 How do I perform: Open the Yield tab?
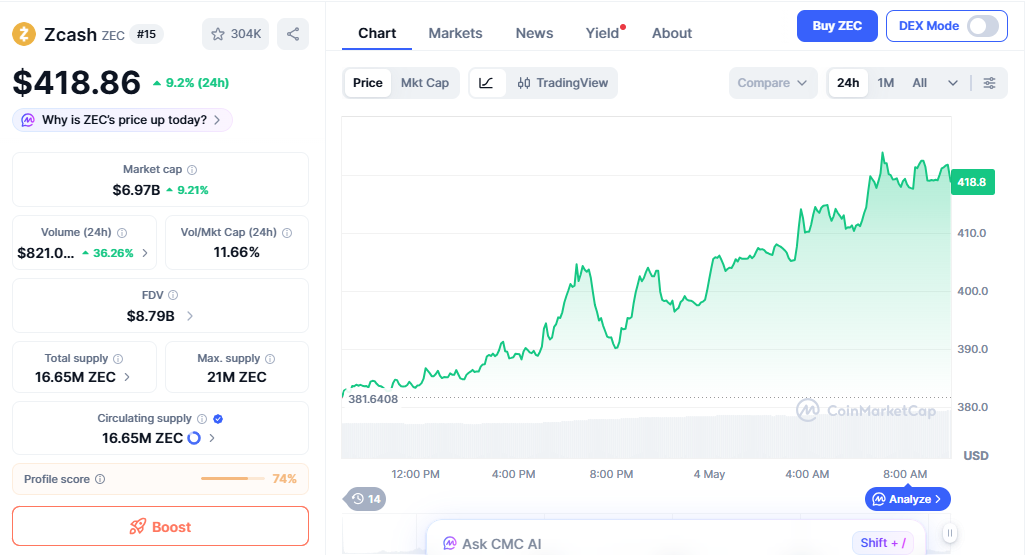[x=603, y=33]
